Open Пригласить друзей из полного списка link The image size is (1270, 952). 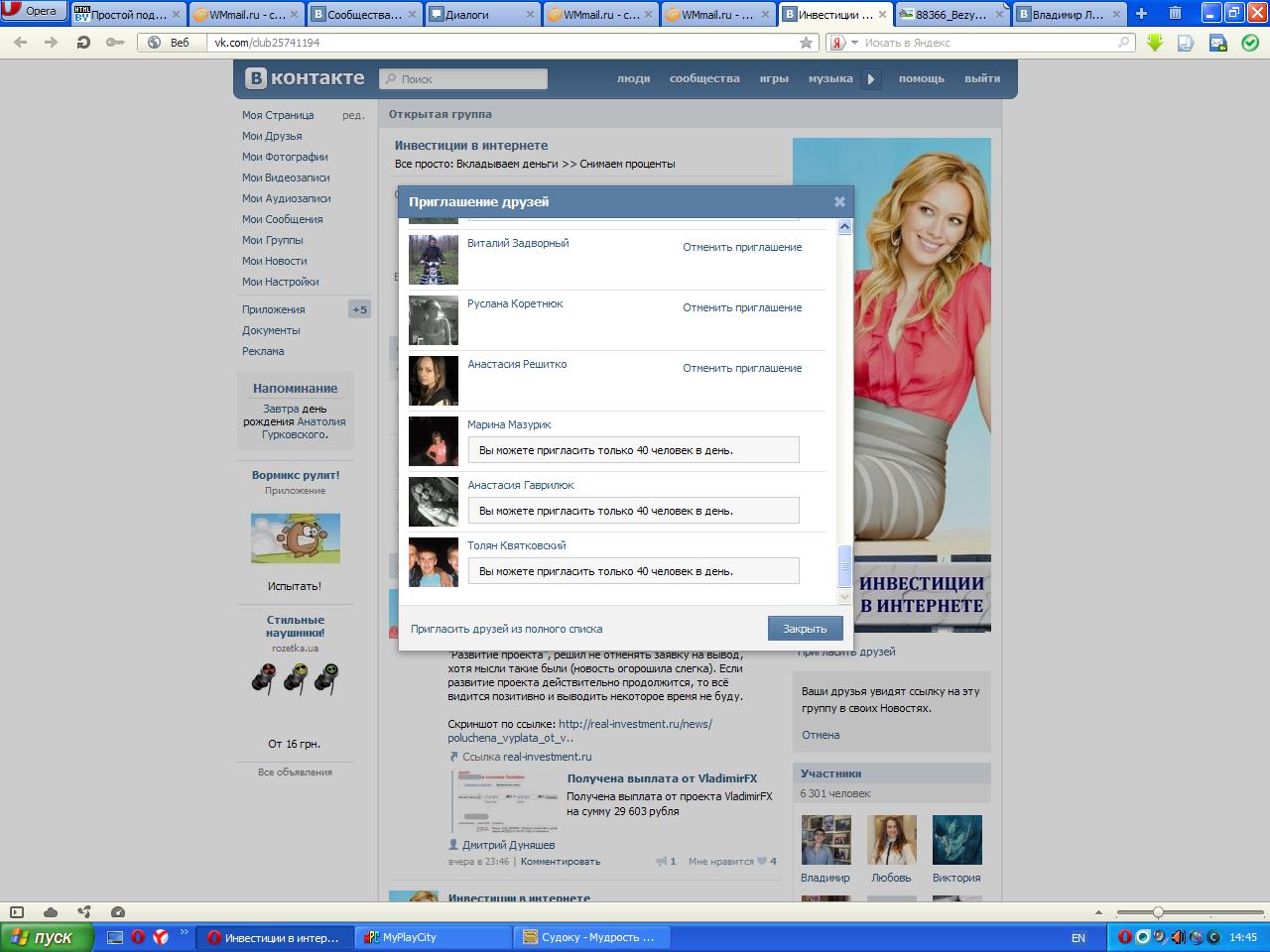pyautogui.click(x=506, y=629)
